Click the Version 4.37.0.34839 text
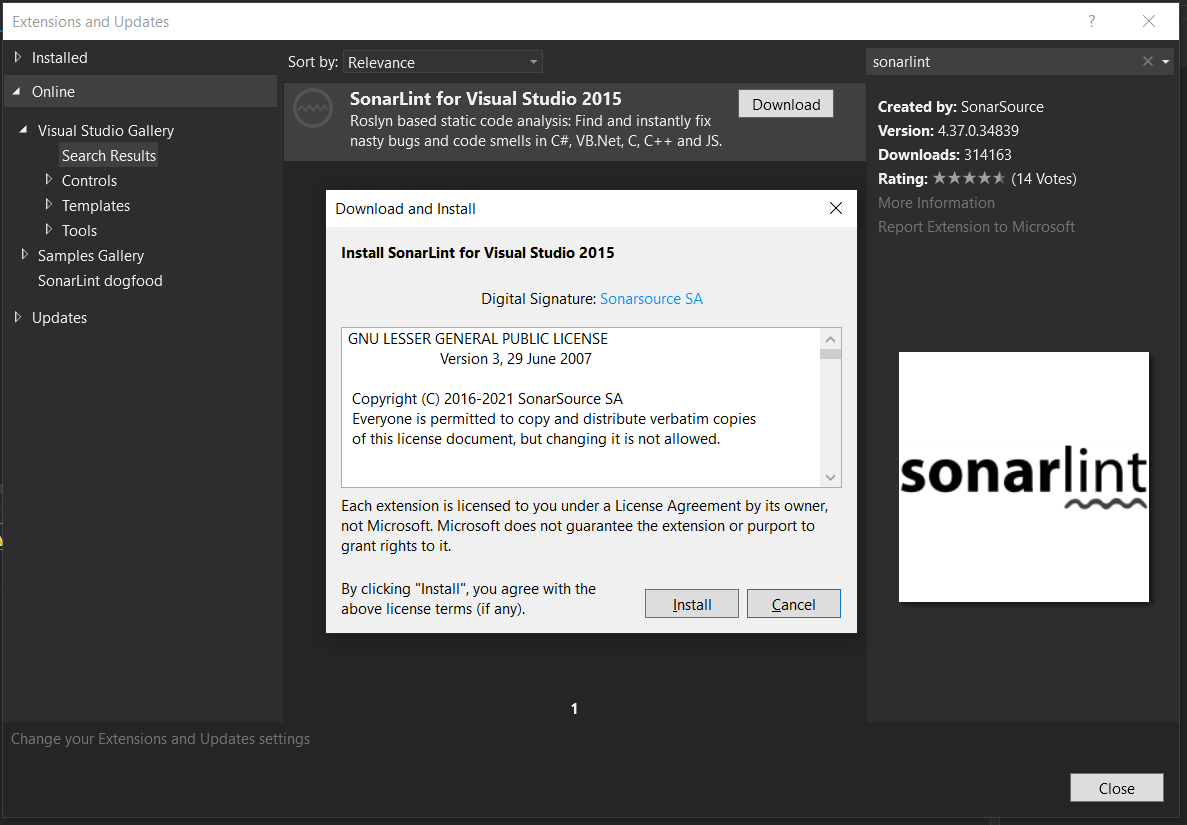 (x=949, y=130)
